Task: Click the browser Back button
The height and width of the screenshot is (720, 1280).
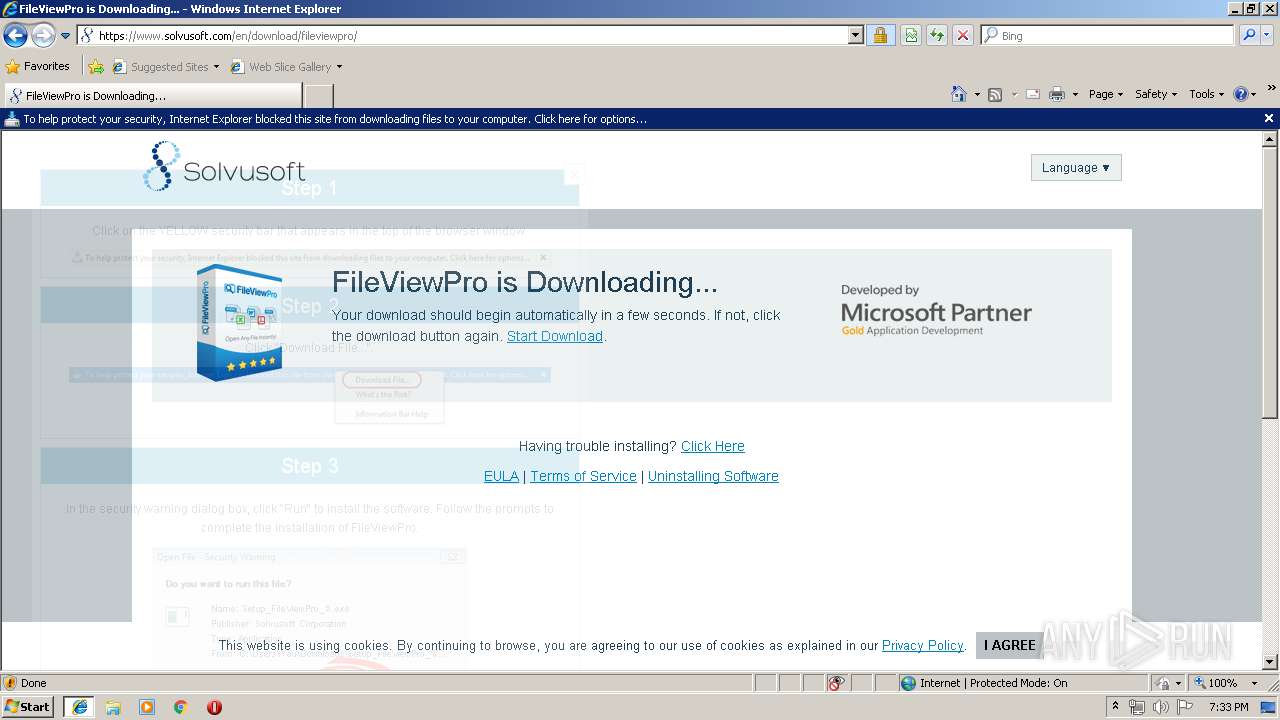Action: [x=15, y=35]
